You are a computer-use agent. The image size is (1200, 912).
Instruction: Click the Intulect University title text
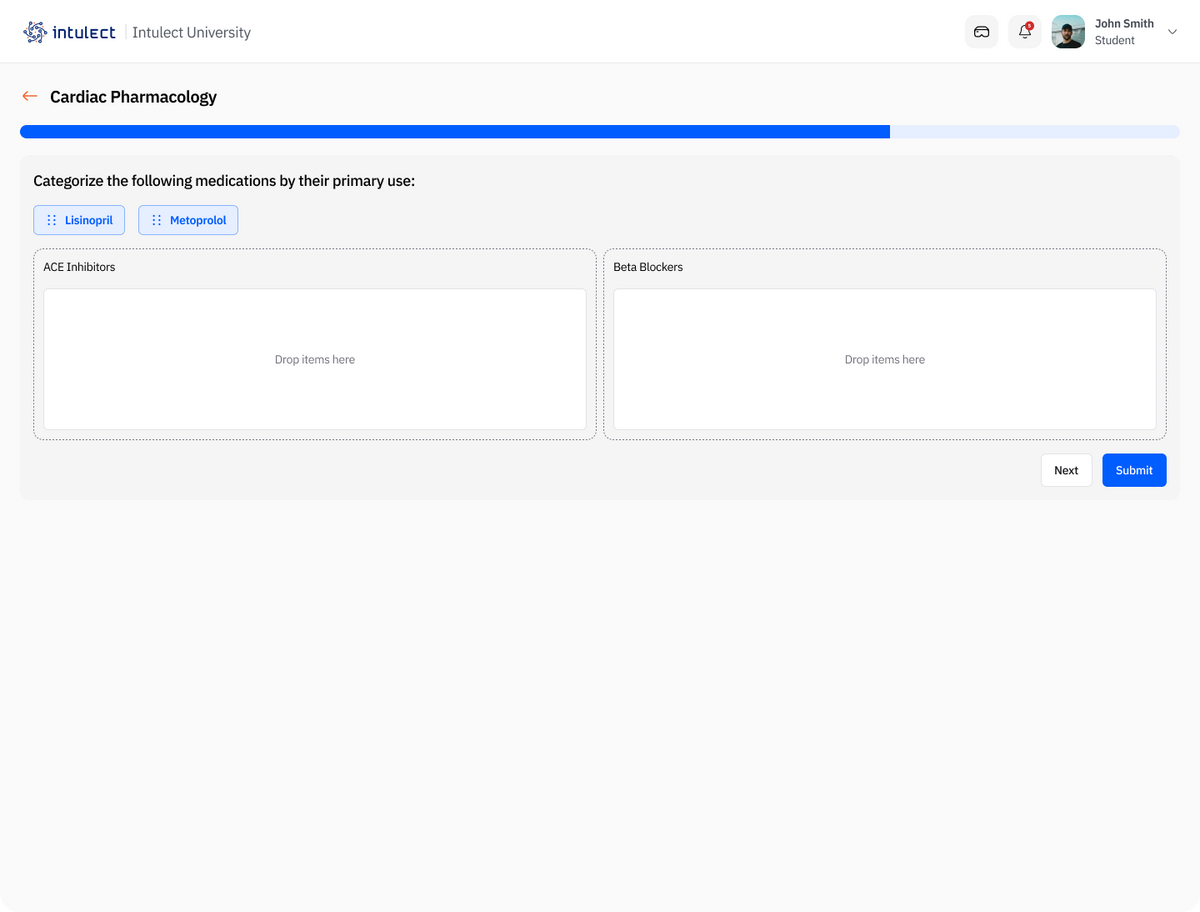point(191,33)
